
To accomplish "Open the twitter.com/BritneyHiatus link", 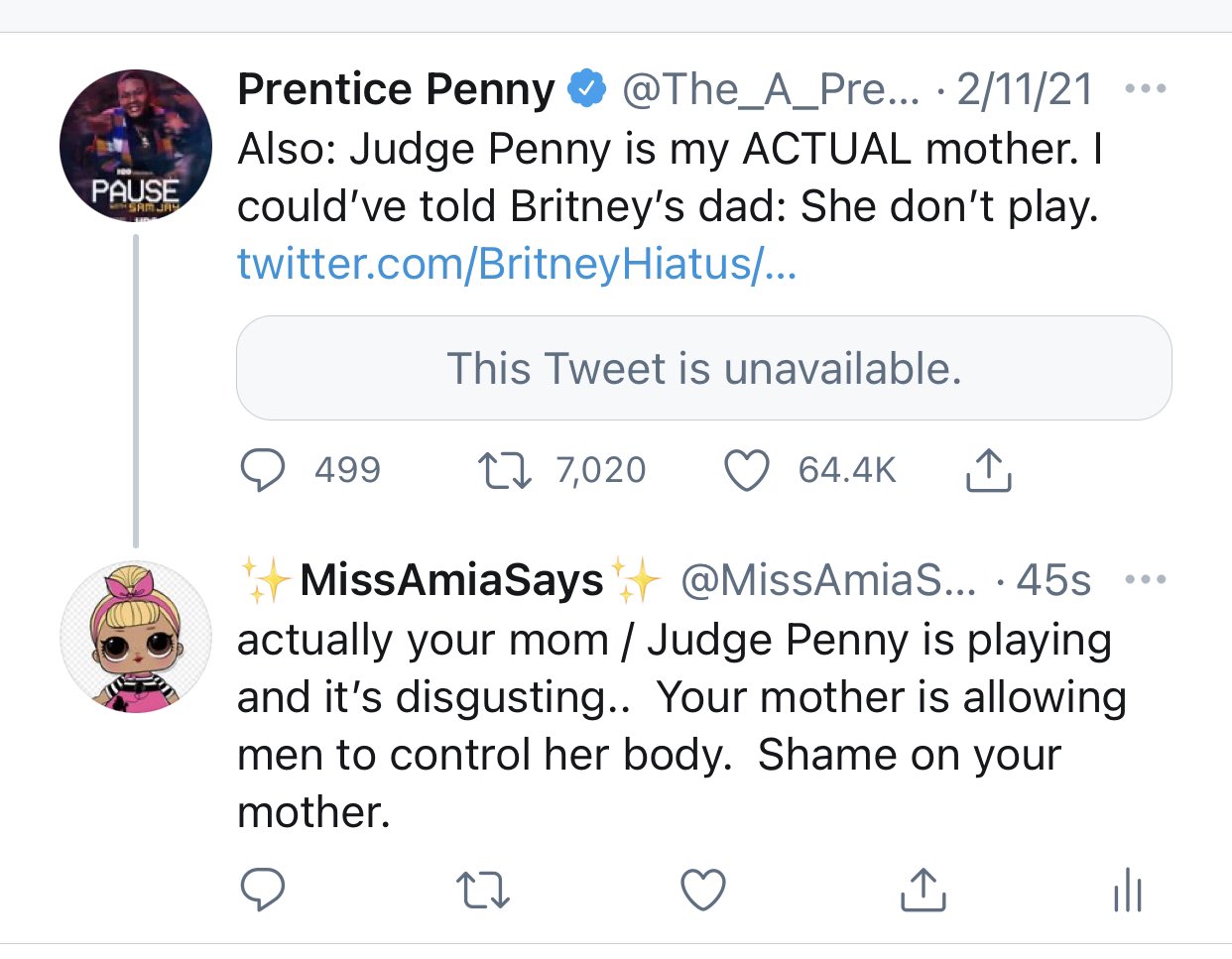I will (x=517, y=264).
